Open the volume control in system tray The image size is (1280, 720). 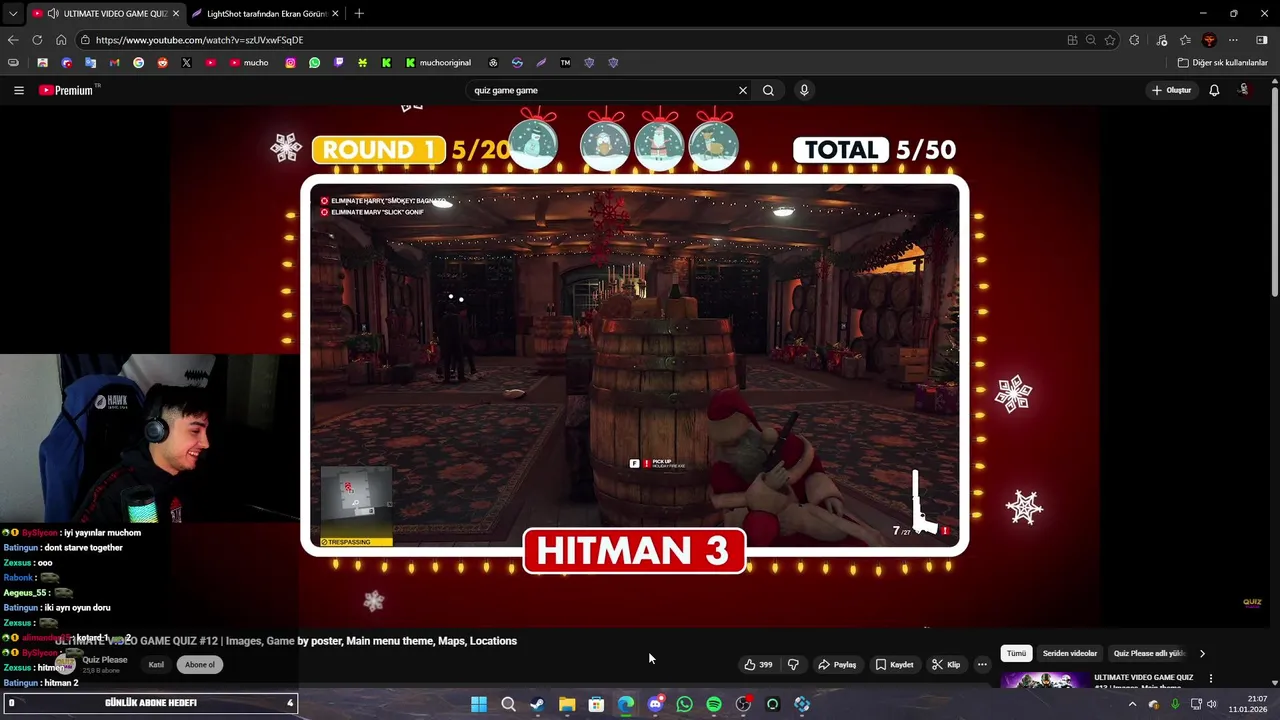point(1212,704)
